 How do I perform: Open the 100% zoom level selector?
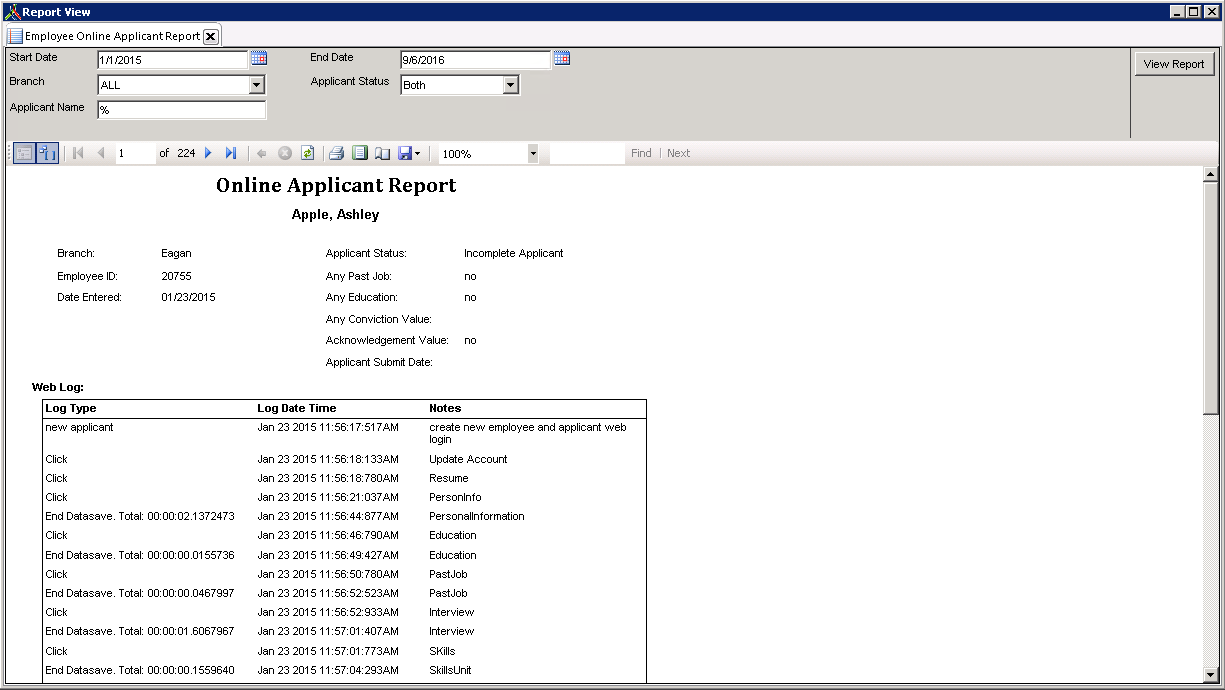(531, 153)
